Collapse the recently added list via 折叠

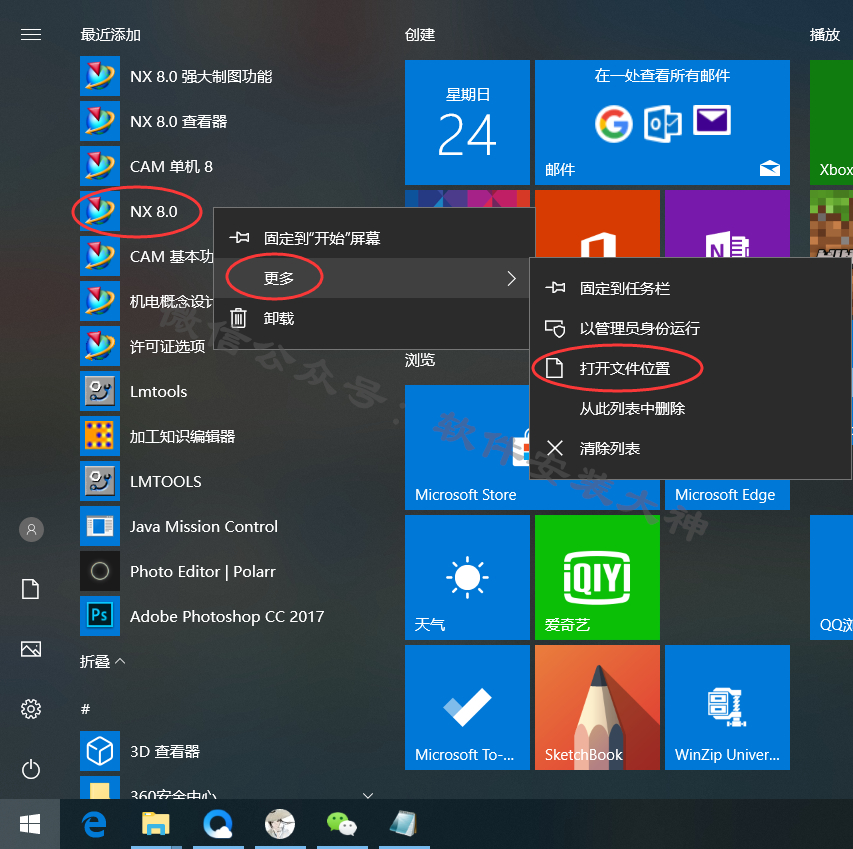[102, 661]
